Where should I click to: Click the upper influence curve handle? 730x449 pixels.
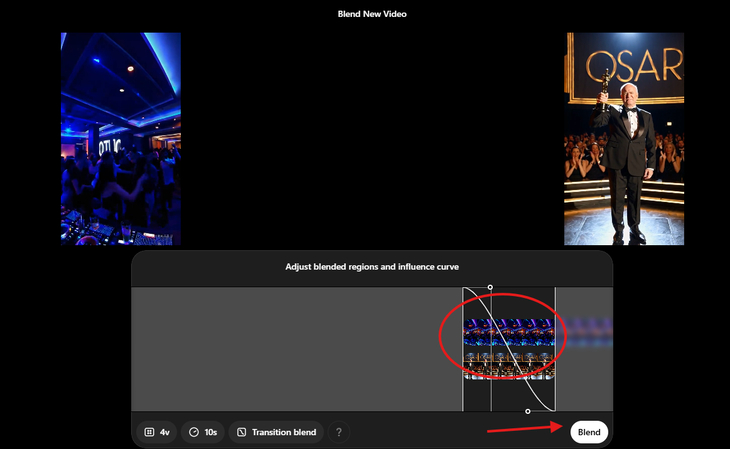pos(490,287)
